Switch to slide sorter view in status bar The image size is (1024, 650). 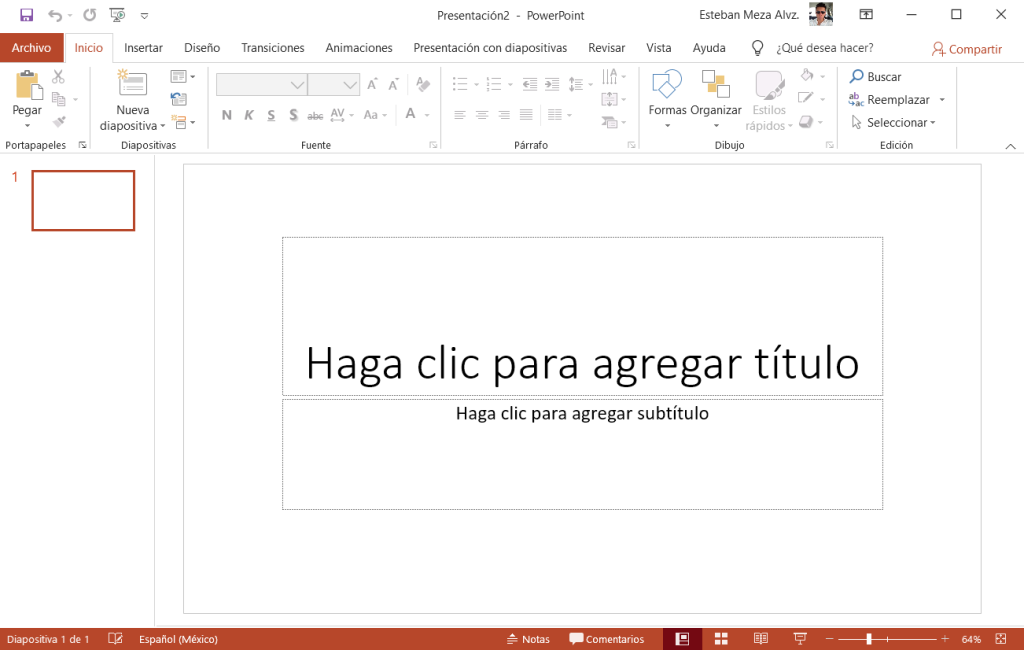point(721,638)
